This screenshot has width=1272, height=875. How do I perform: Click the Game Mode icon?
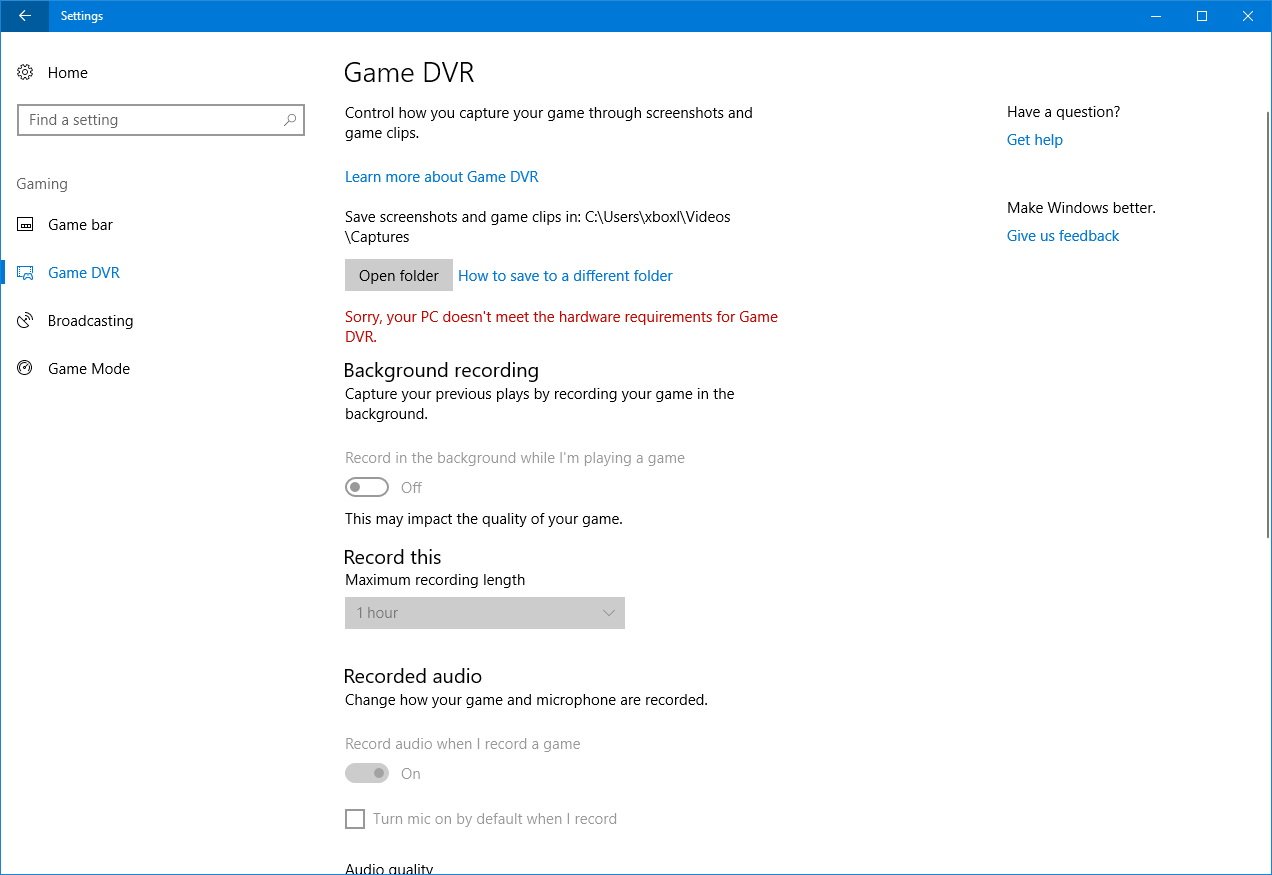click(26, 369)
